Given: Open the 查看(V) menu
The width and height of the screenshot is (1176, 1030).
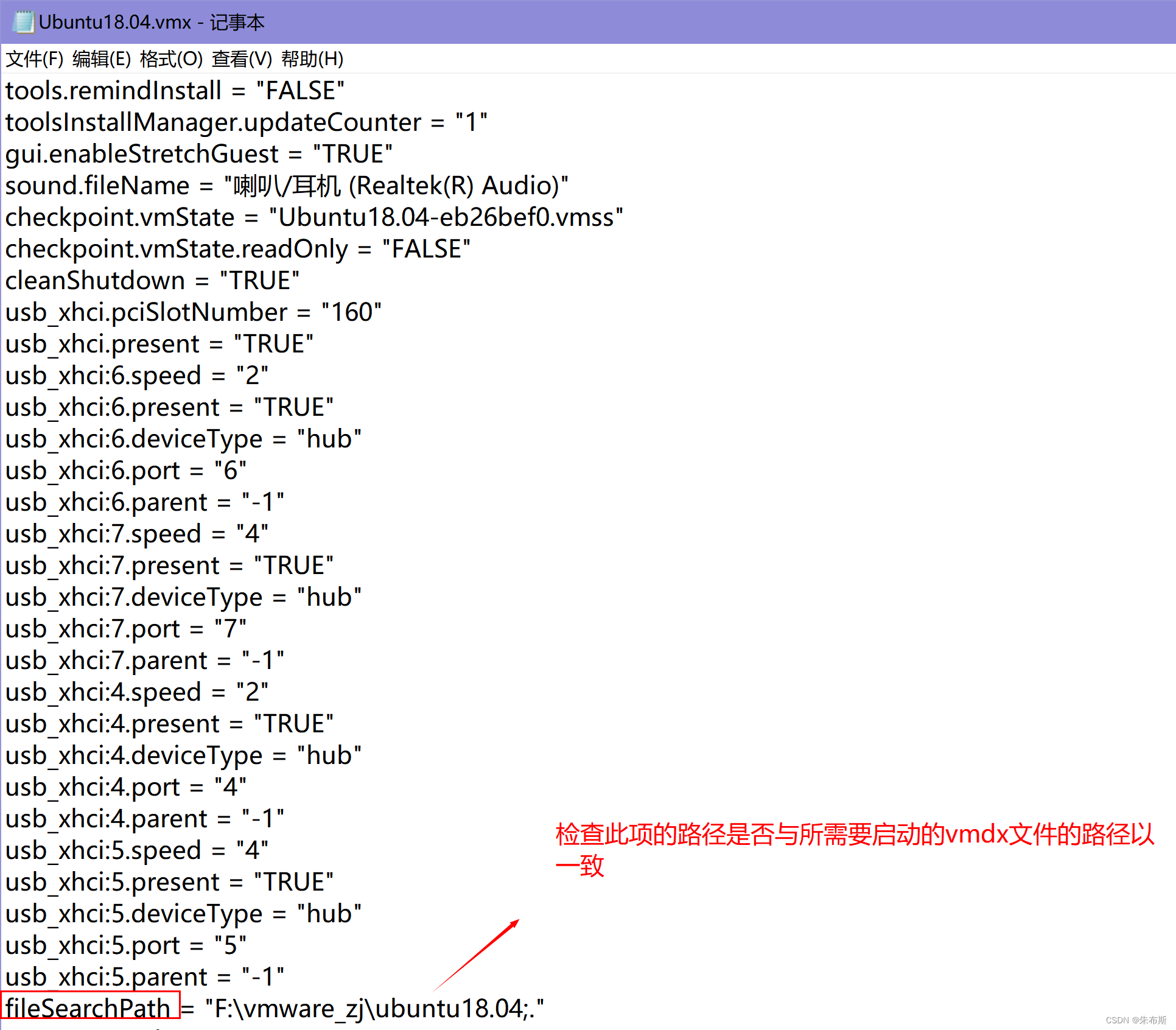Looking at the screenshot, I should pyautogui.click(x=242, y=59).
